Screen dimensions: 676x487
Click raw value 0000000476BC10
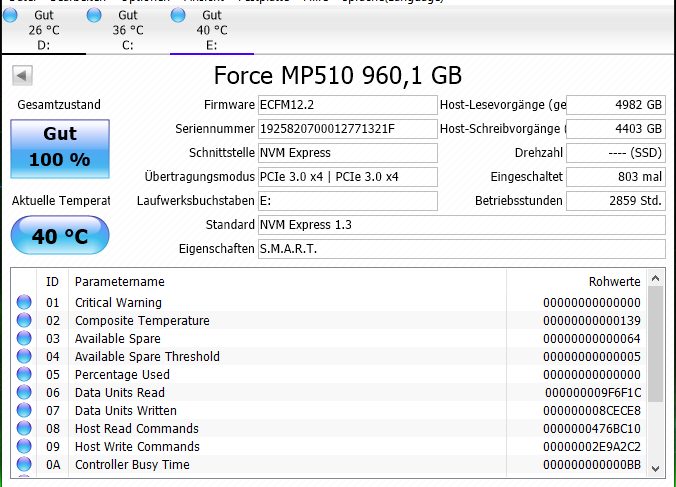(x=592, y=429)
